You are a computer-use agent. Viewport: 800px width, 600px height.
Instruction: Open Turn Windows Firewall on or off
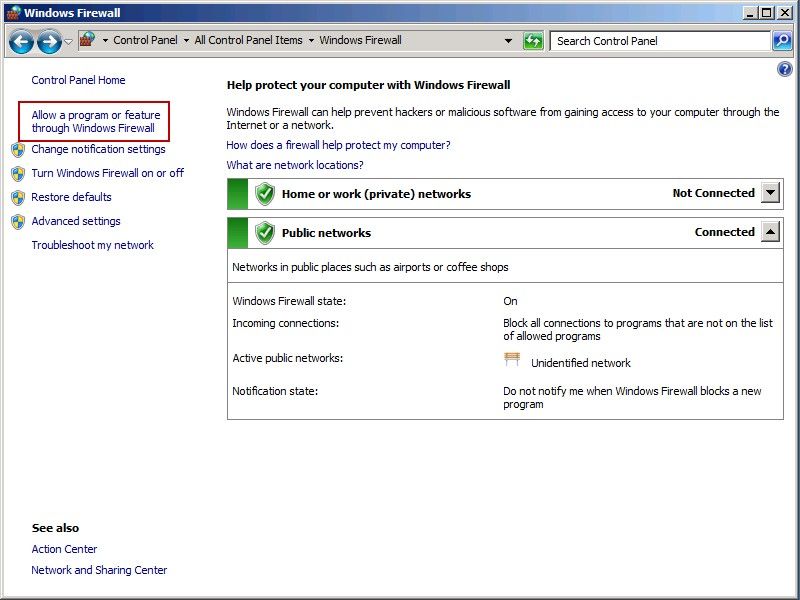pyautogui.click(x=108, y=173)
